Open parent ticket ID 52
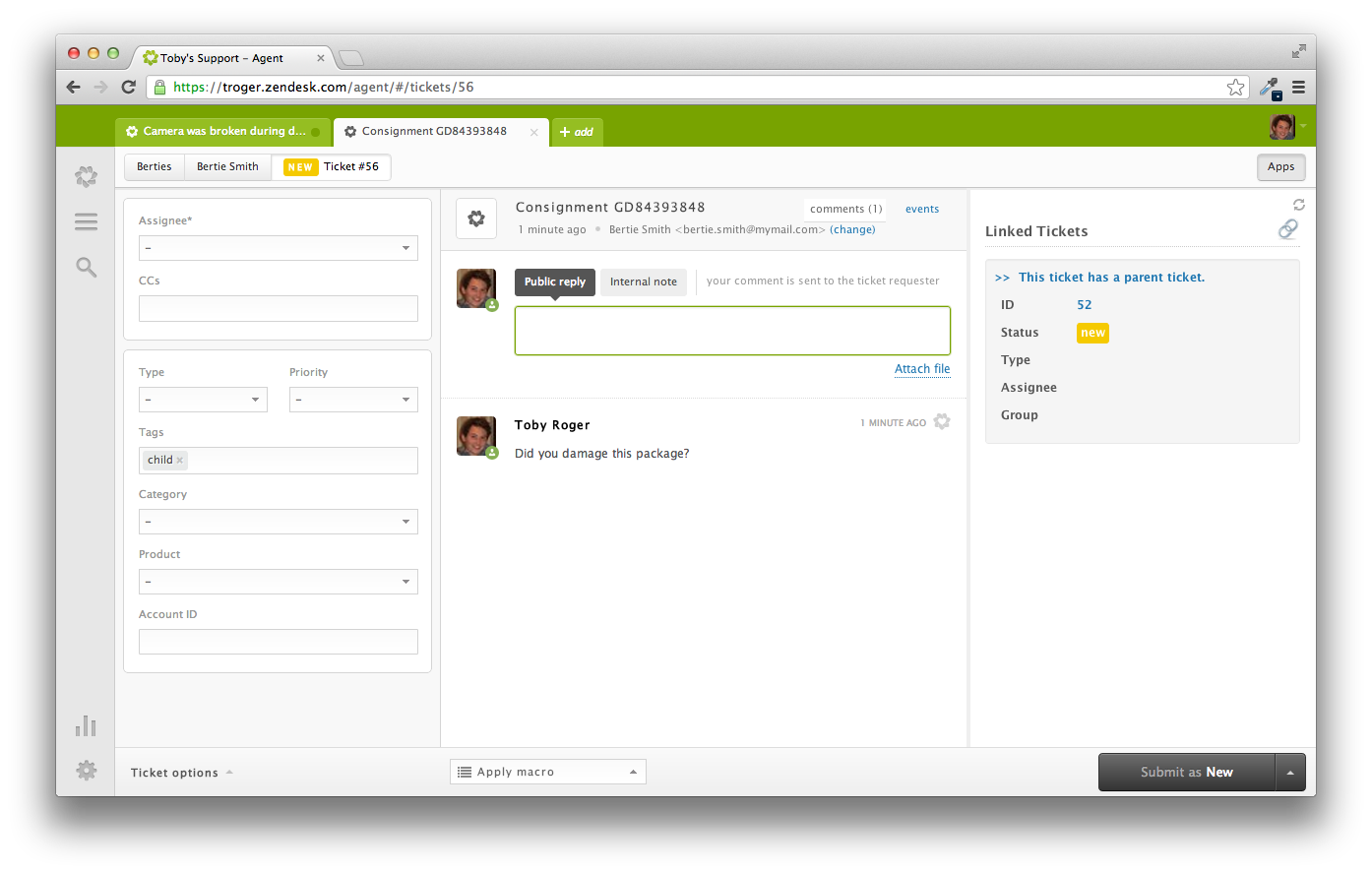The image size is (1372, 874). tap(1084, 304)
